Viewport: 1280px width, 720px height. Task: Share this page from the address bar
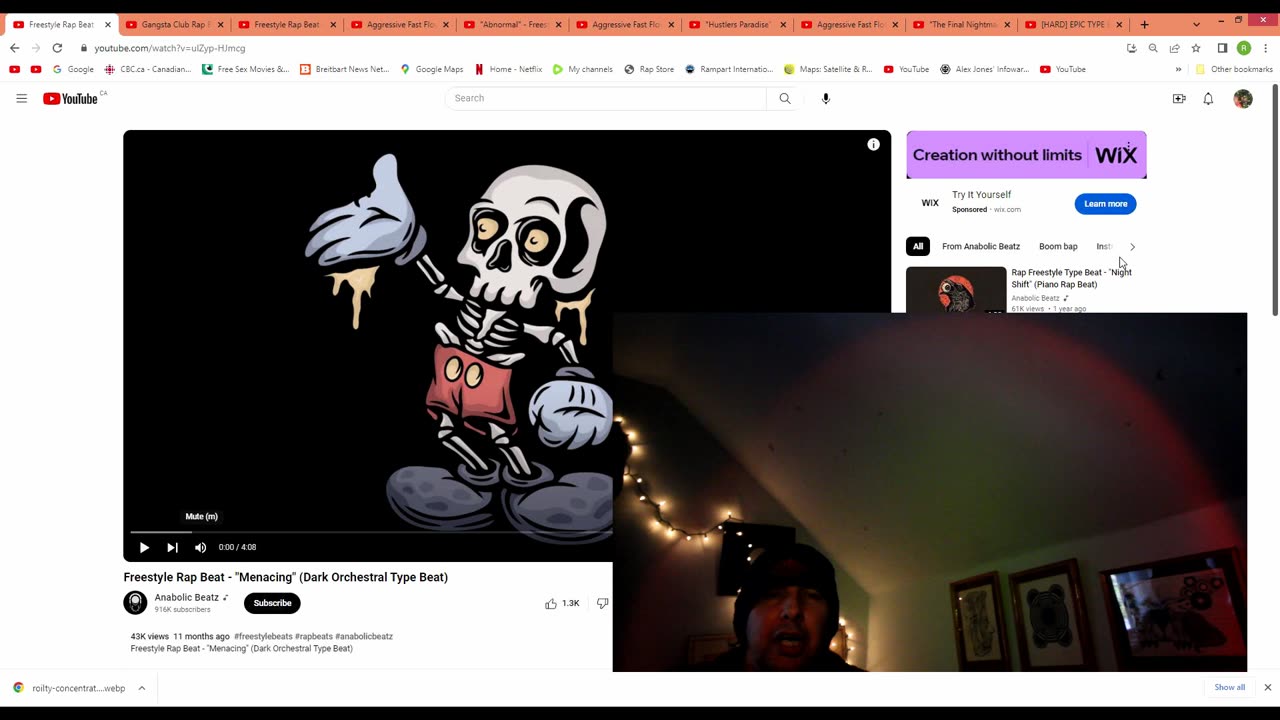coord(1174,48)
